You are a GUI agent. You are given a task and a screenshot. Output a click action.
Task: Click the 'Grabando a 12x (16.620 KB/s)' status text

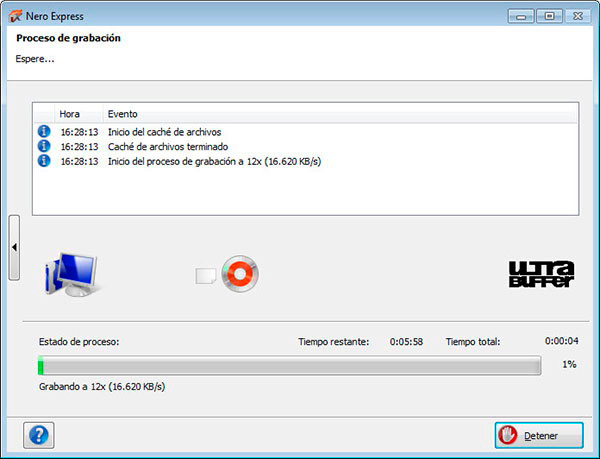pos(102,387)
